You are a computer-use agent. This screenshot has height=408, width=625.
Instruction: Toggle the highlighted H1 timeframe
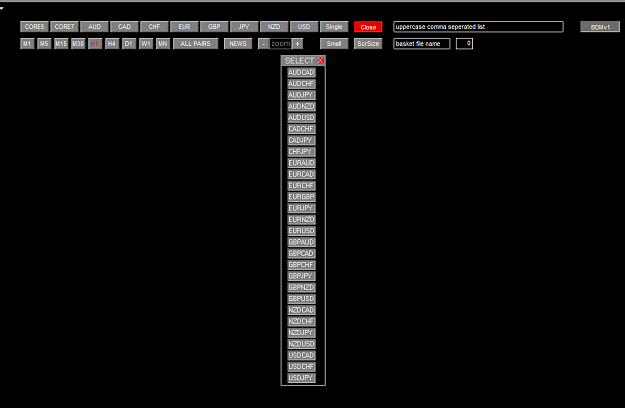coord(95,43)
